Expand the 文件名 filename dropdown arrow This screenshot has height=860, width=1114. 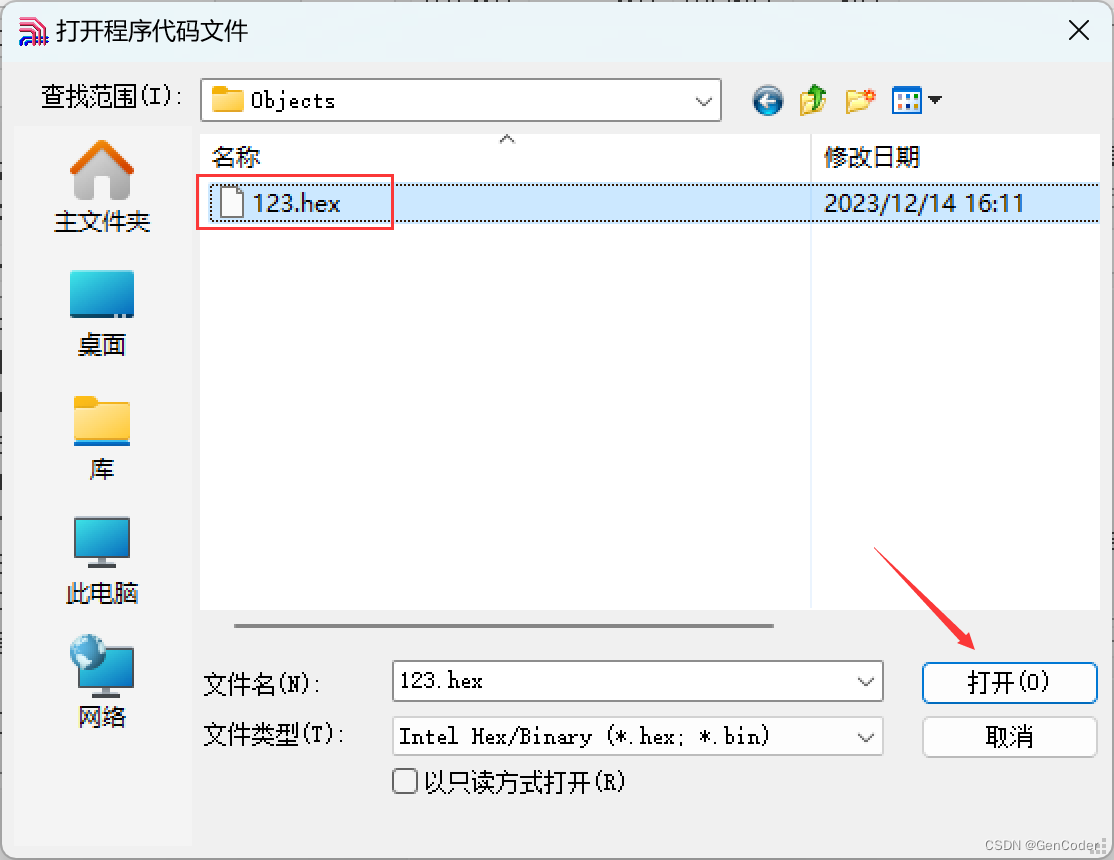[865, 682]
